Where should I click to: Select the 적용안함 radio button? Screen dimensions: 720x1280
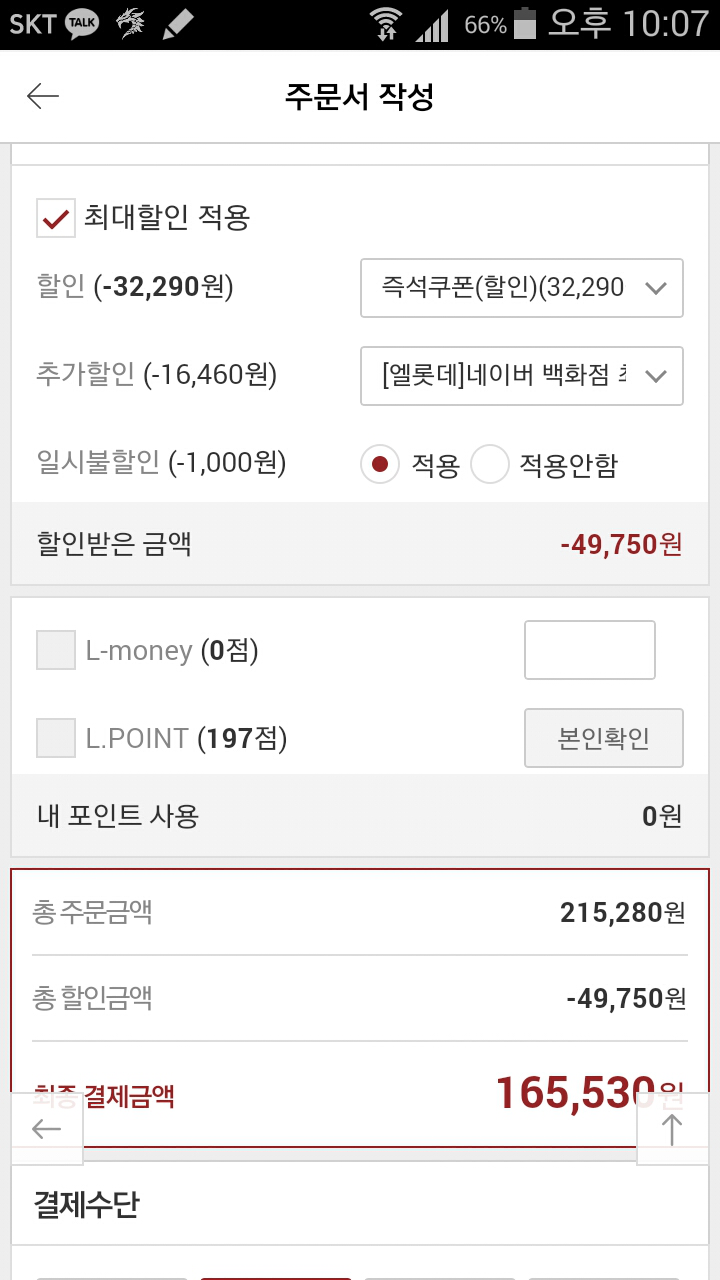(x=490, y=464)
